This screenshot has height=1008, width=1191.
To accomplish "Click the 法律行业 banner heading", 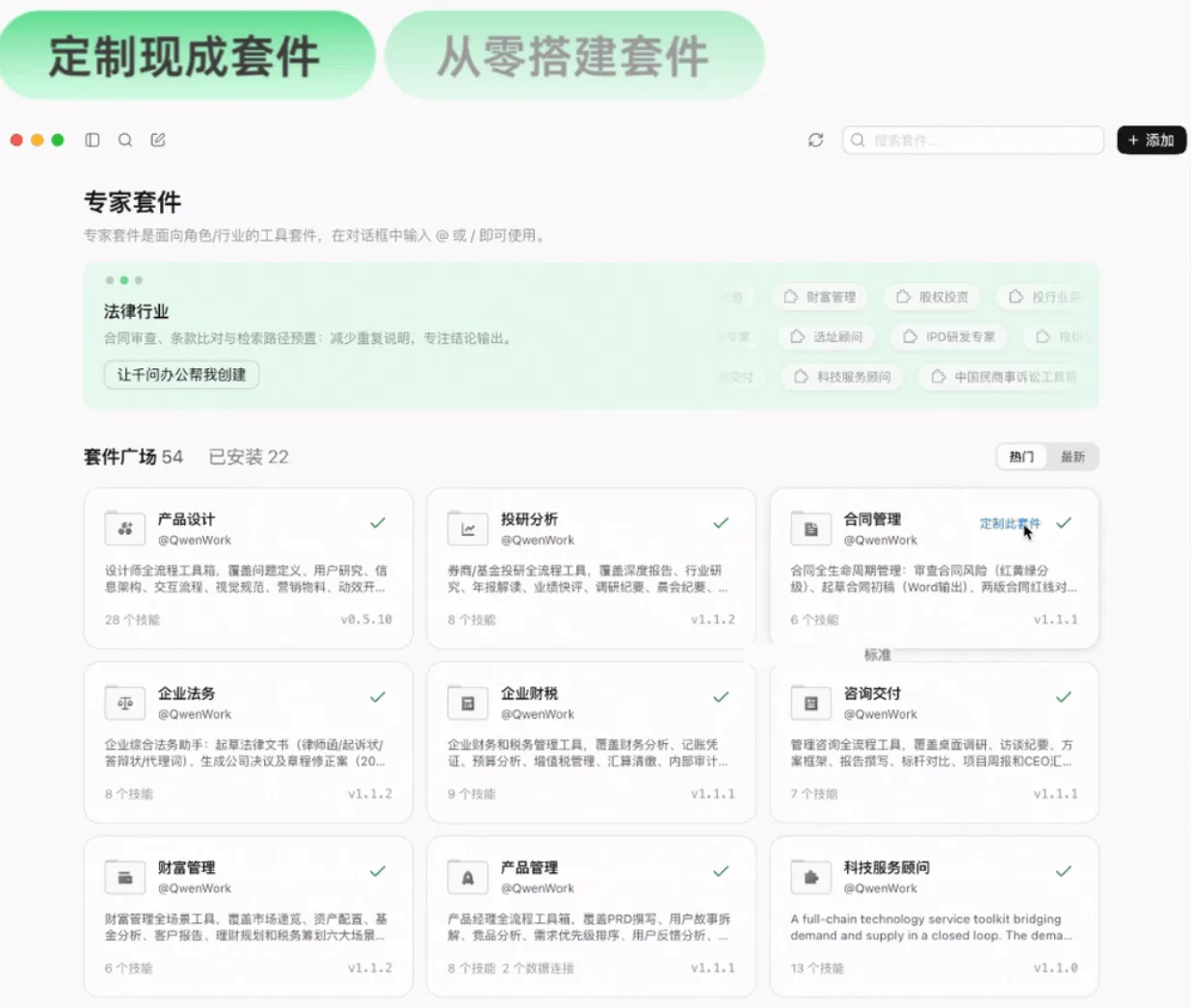I will (136, 311).
